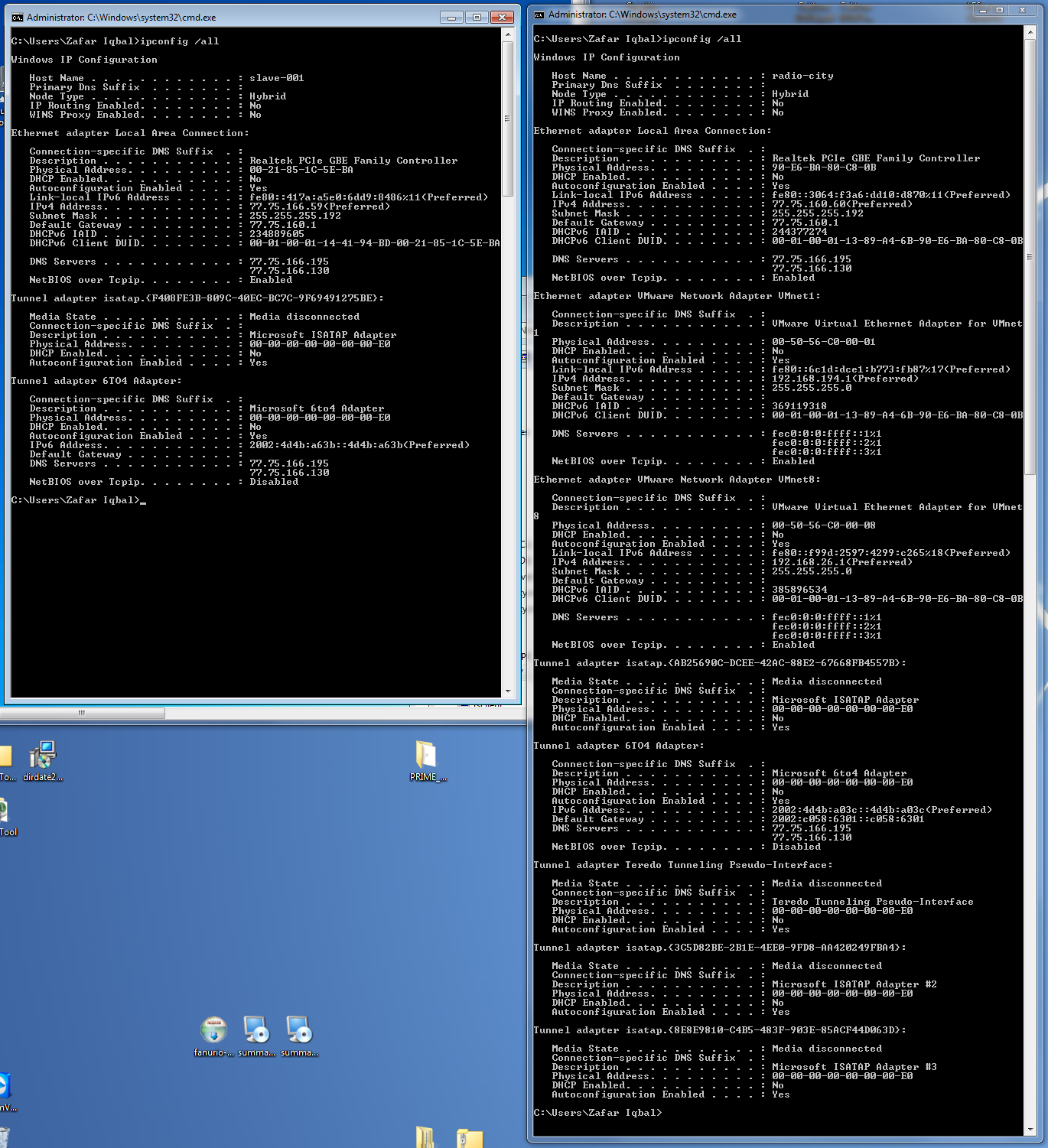Minimize the slave-001 cmd window
Screen dimensions: 1048x1148
(x=451, y=18)
